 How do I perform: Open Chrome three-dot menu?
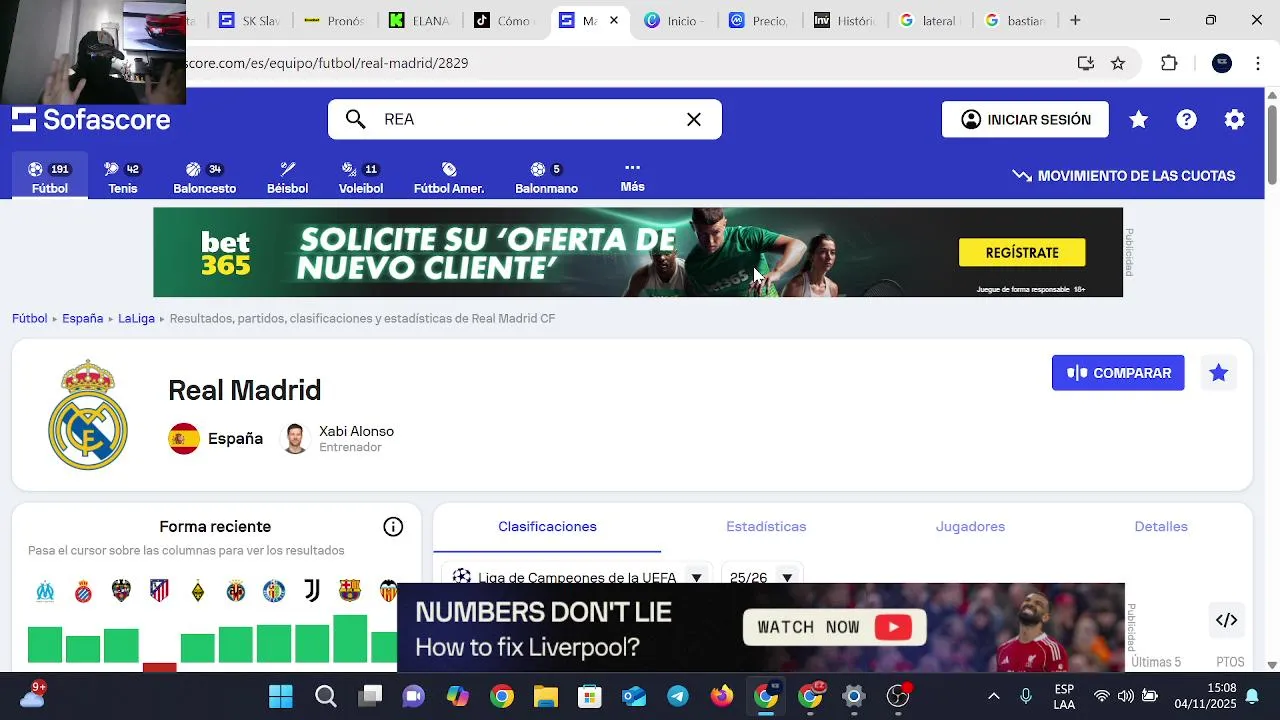1257,63
